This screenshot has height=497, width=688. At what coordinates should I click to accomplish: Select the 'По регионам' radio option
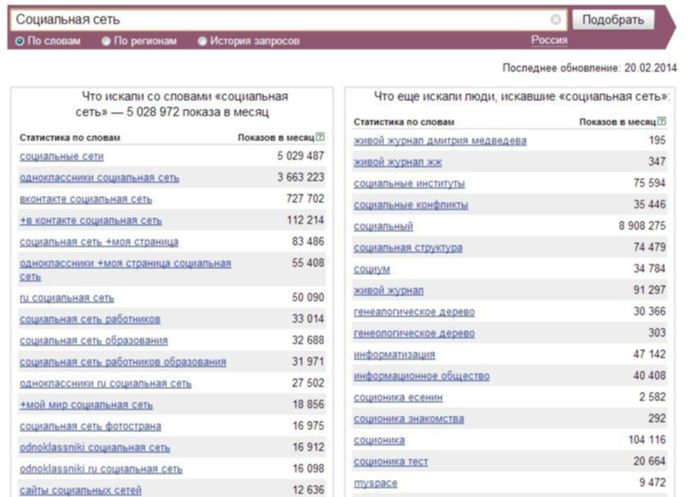click(x=106, y=41)
